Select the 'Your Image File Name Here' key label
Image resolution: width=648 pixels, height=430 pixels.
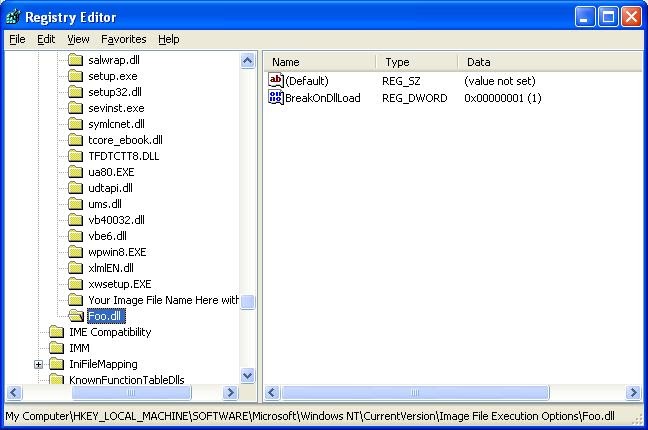tap(163, 300)
